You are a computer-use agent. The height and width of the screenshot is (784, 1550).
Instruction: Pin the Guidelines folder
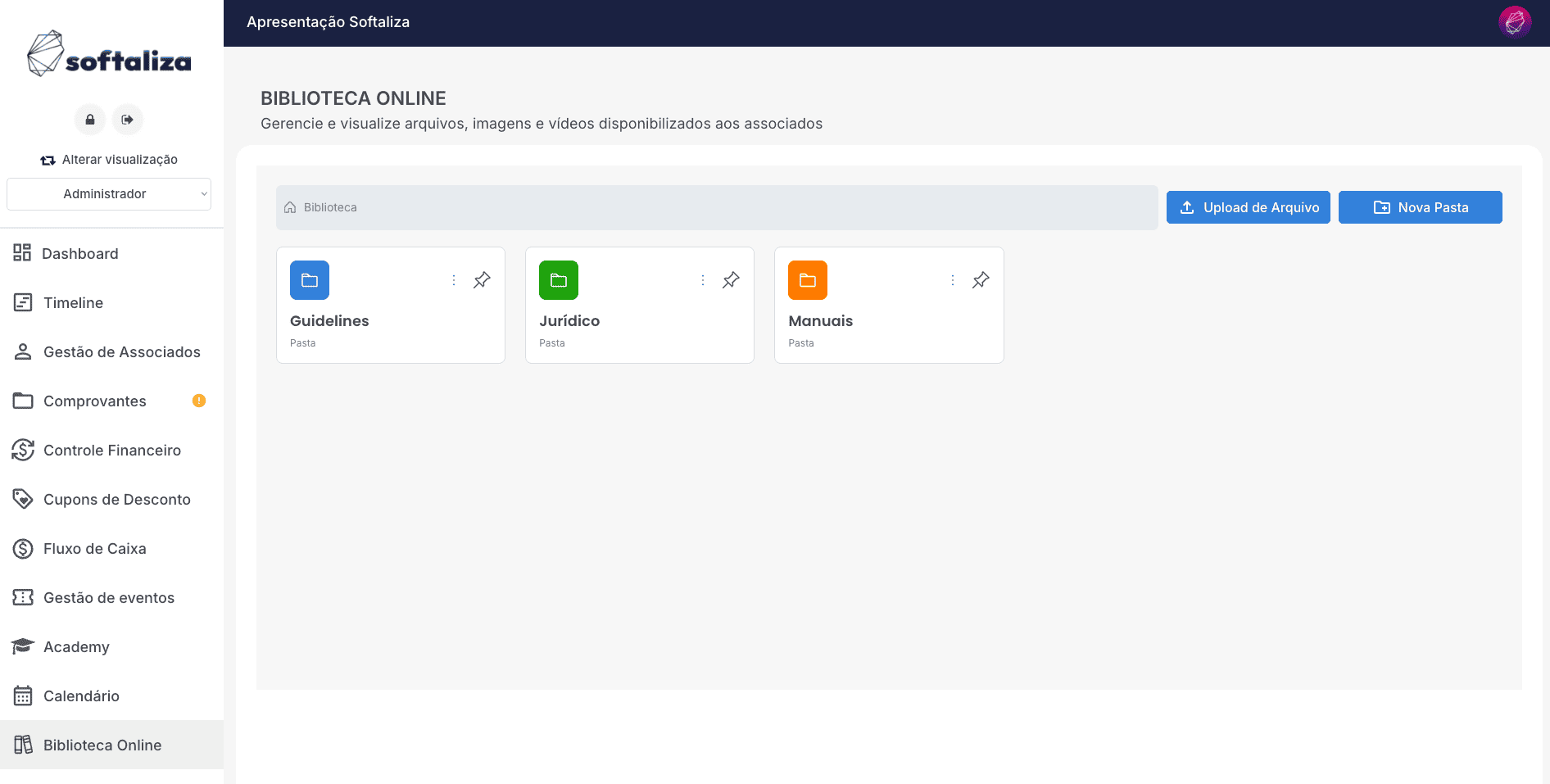[x=482, y=280]
